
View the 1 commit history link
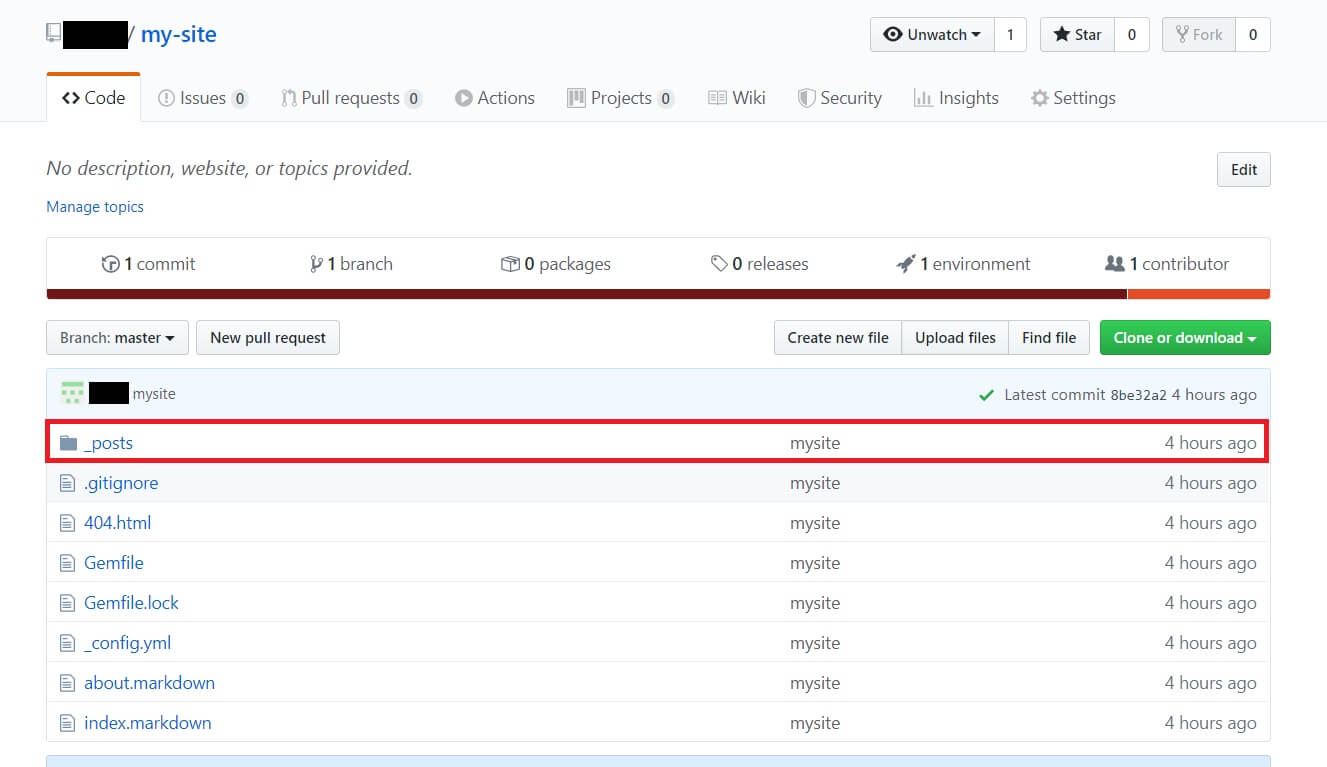pos(148,264)
